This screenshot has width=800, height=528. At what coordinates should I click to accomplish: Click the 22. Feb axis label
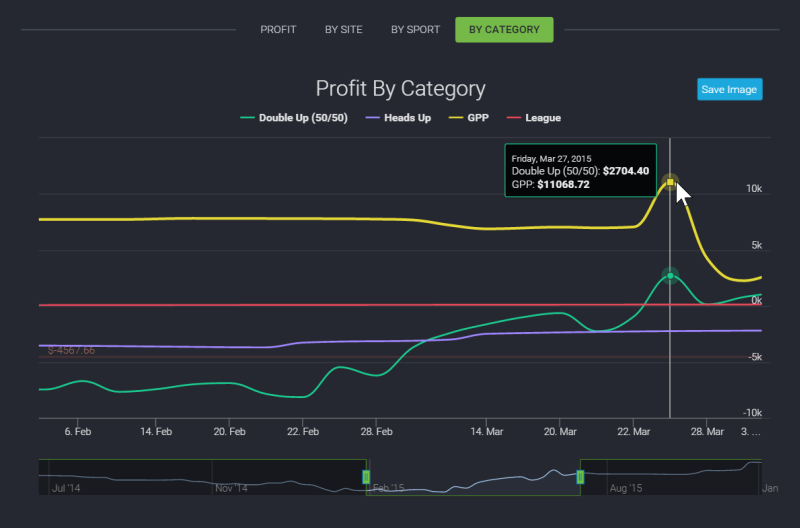tap(303, 432)
